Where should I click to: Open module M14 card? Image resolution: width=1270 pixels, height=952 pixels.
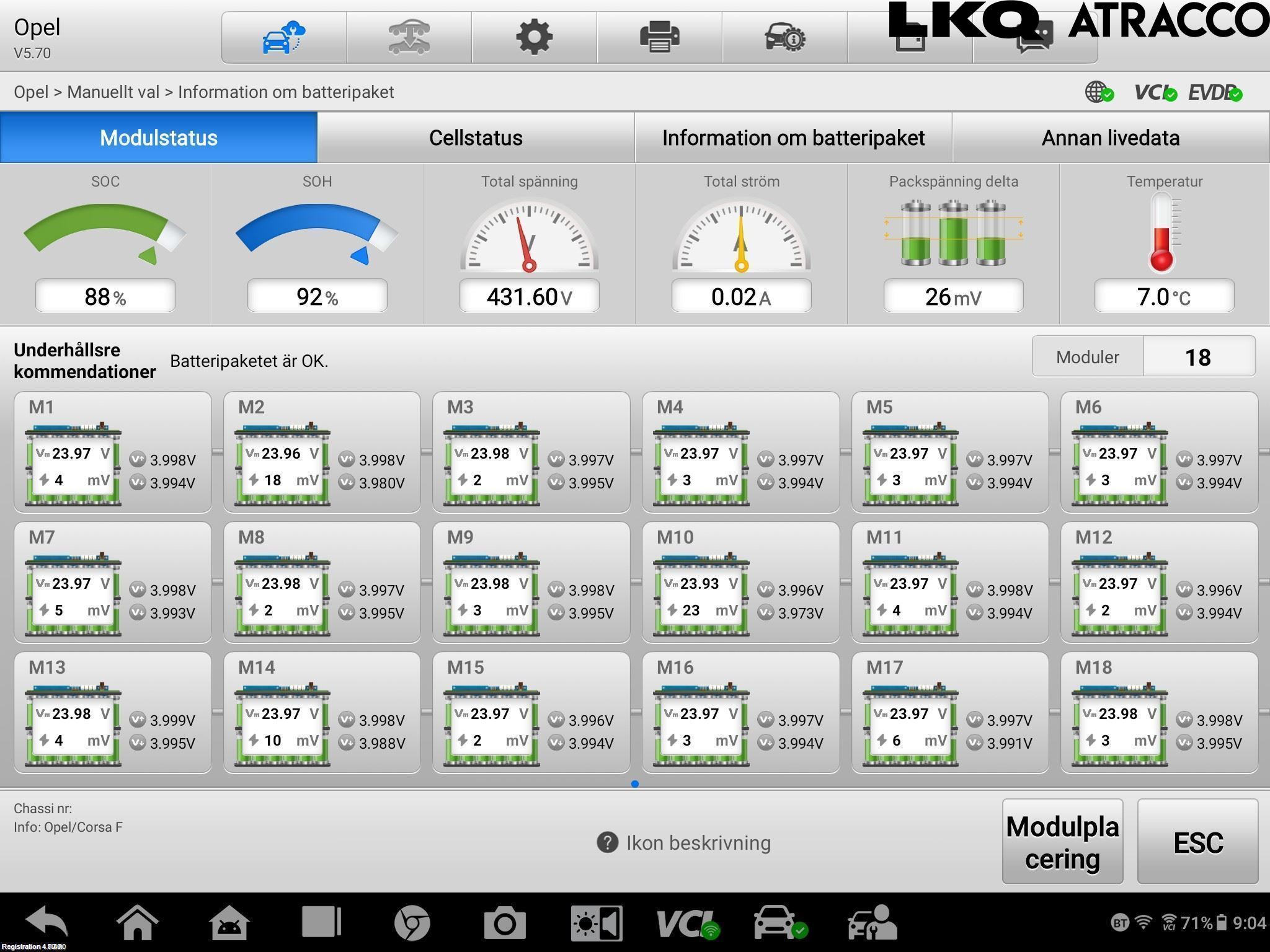[x=322, y=712]
